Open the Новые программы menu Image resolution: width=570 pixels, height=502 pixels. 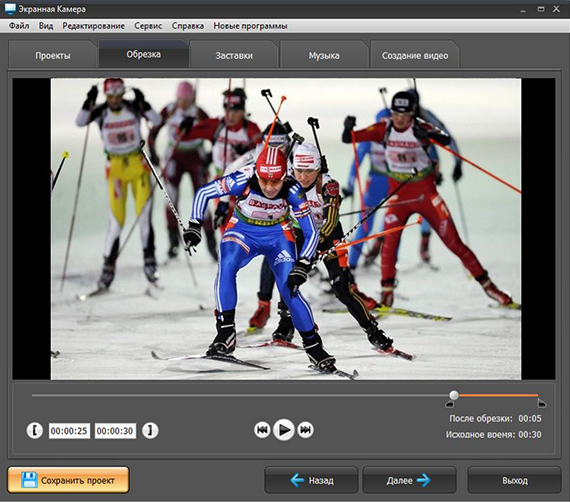[x=250, y=26]
